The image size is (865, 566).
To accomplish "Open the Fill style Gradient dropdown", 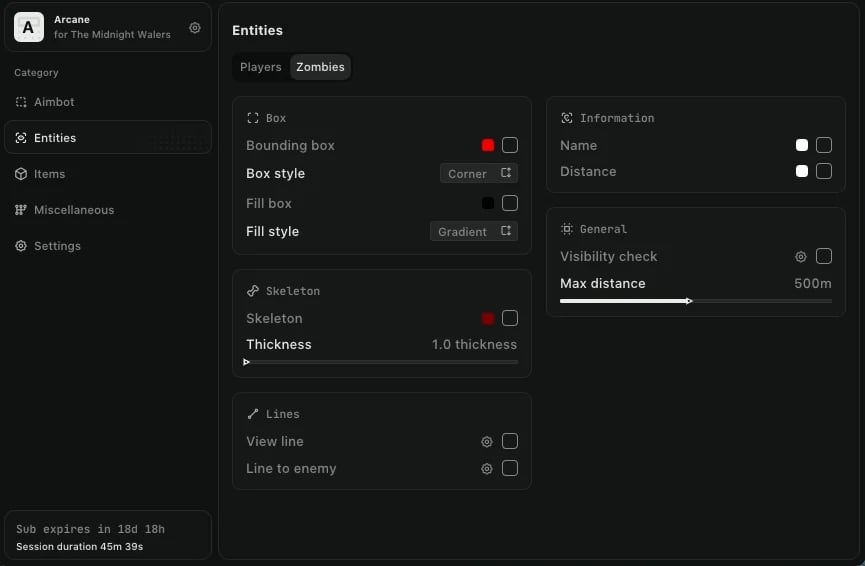I will point(474,232).
